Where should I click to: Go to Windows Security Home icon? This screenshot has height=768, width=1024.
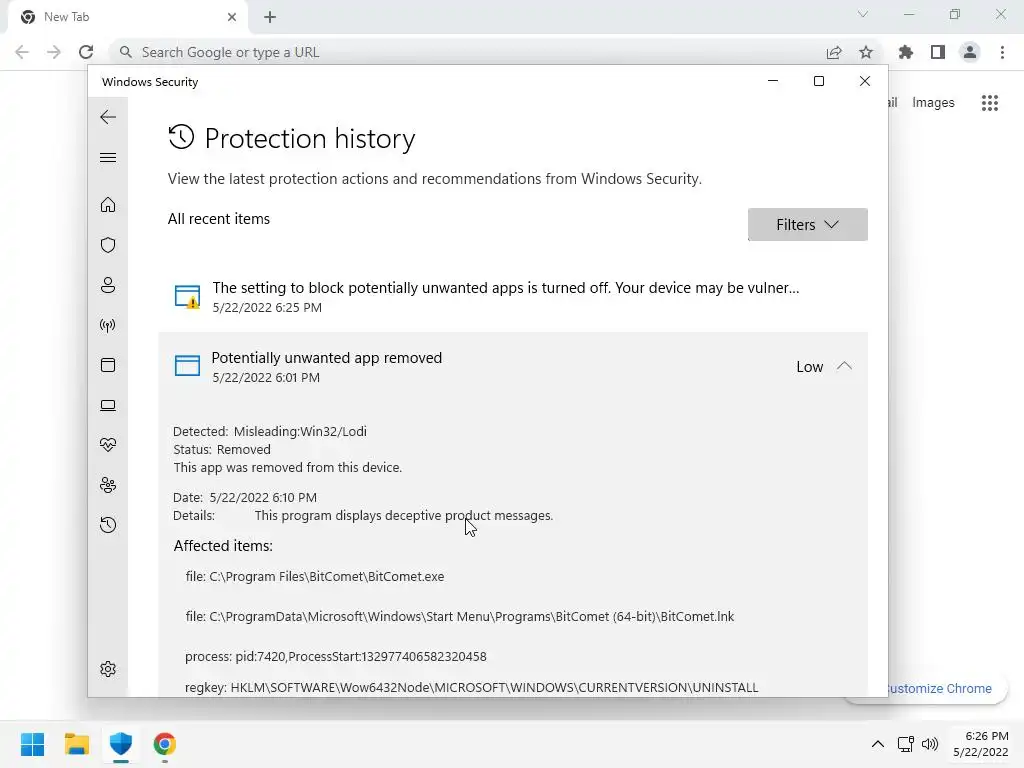click(108, 205)
